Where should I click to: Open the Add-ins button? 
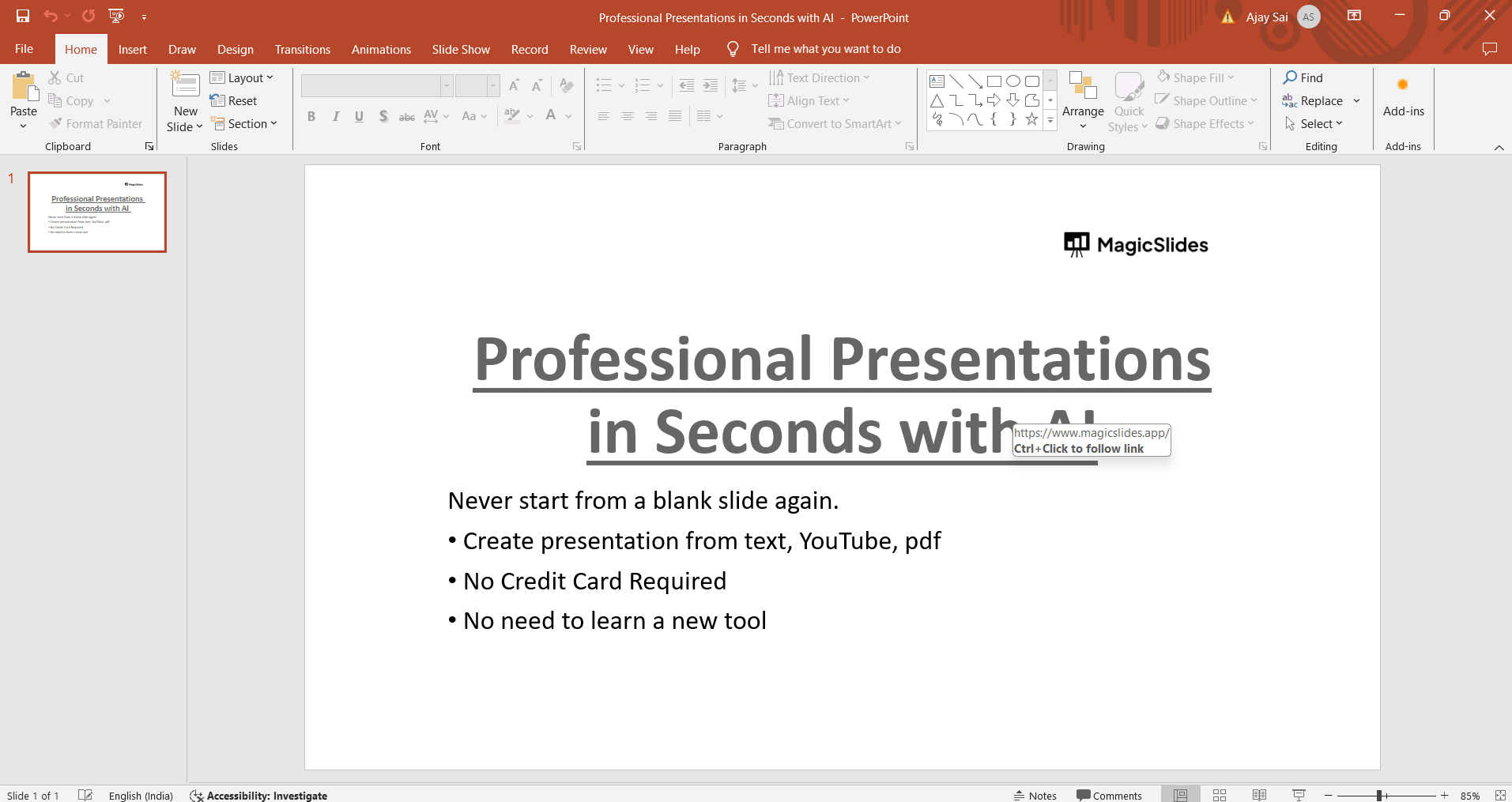point(1403,99)
